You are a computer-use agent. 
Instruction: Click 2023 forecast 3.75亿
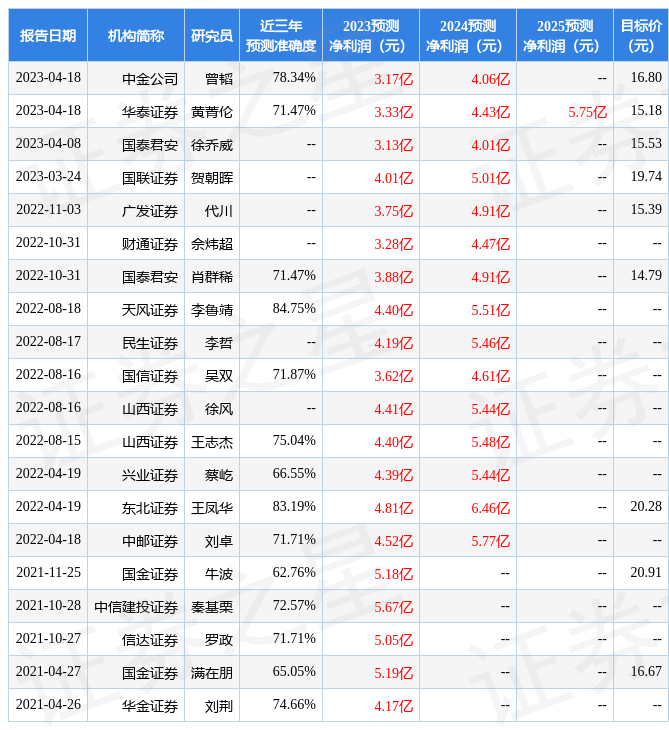point(393,211)
